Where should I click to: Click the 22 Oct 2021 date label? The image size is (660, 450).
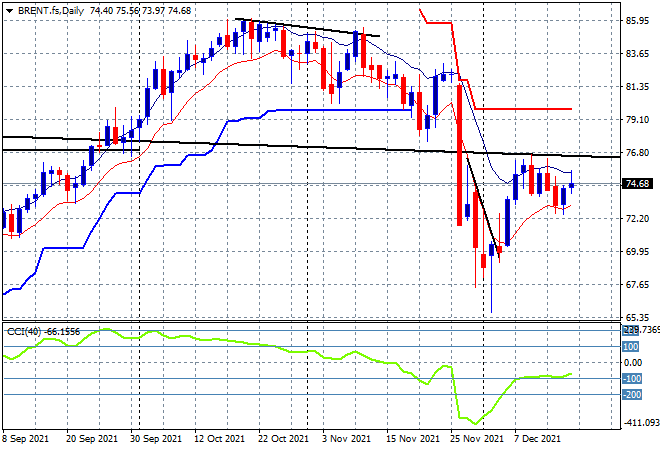click(x=284, y=439)
